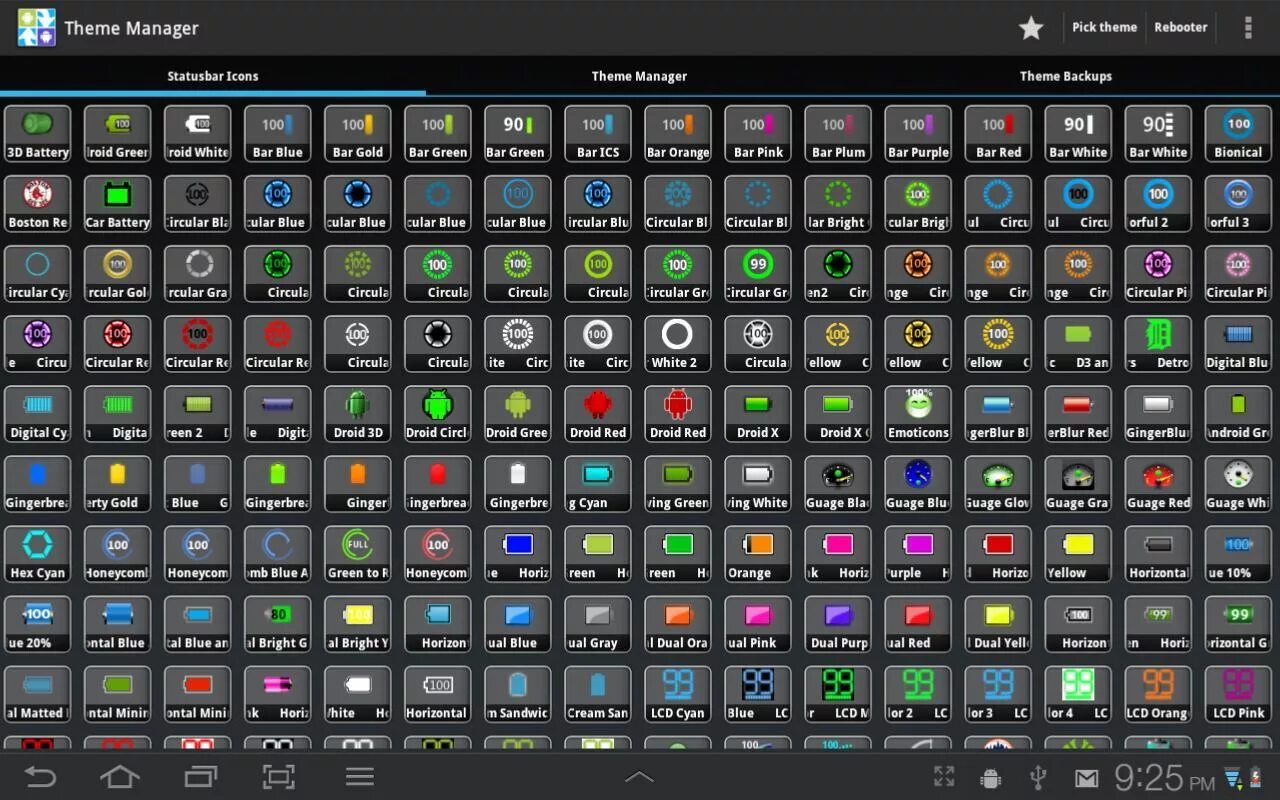The height and width of the screenshot is (800, 1280).
Task: Pick the Bar Gold battery icon
Action: coord(358,134)
